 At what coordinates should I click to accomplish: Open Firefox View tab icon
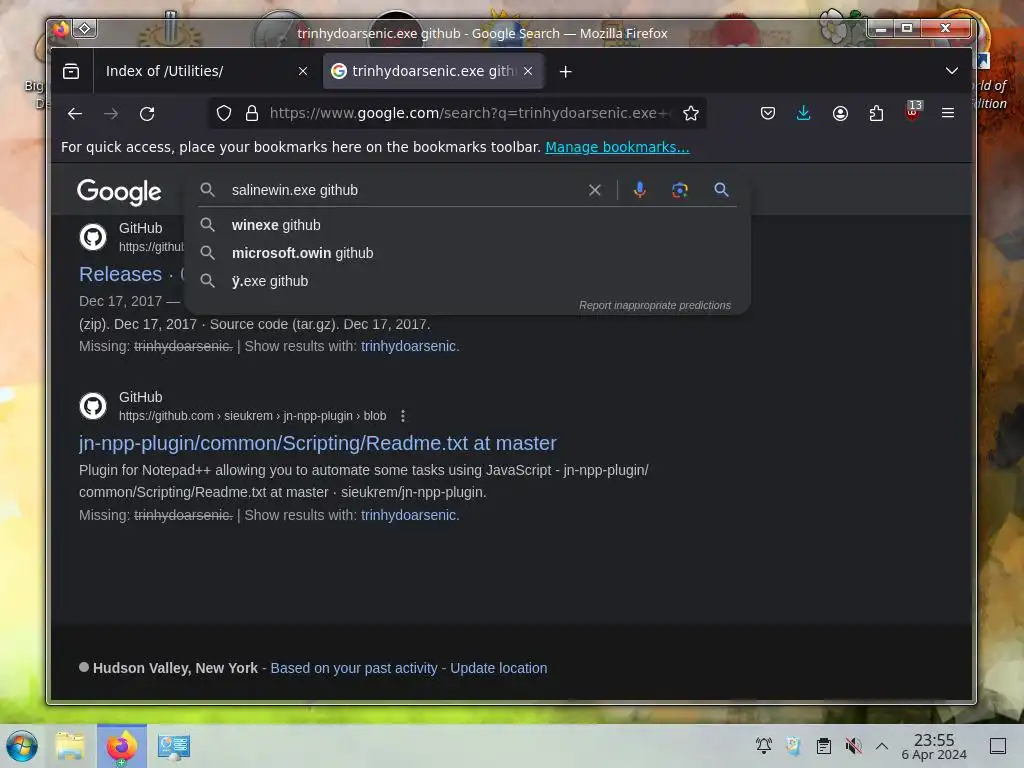(x=71, y=71)
